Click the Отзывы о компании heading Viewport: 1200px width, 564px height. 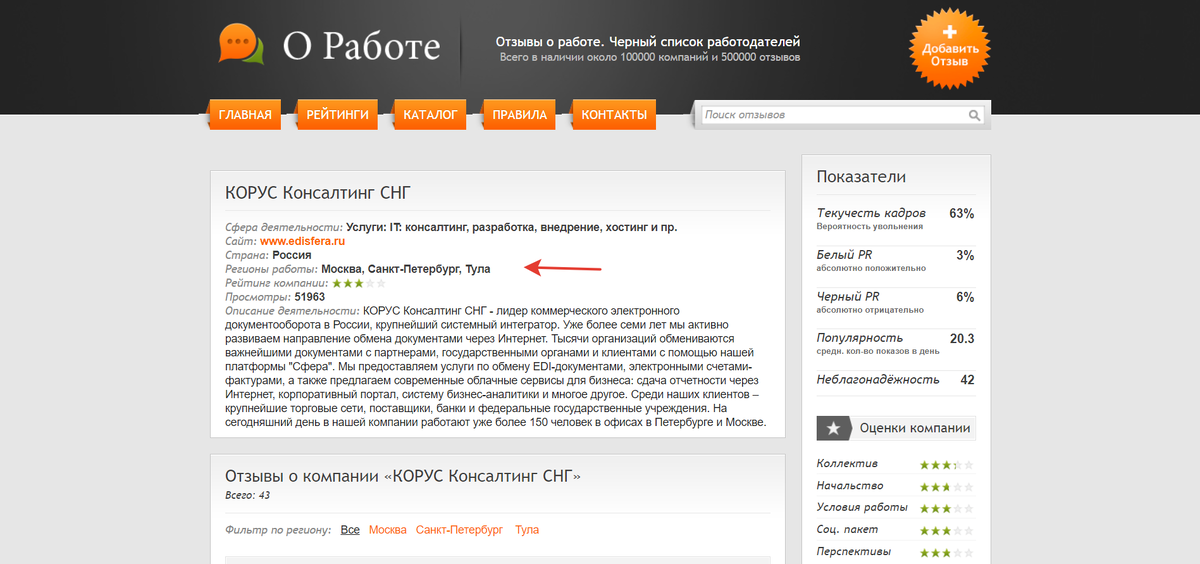[403, 476]
